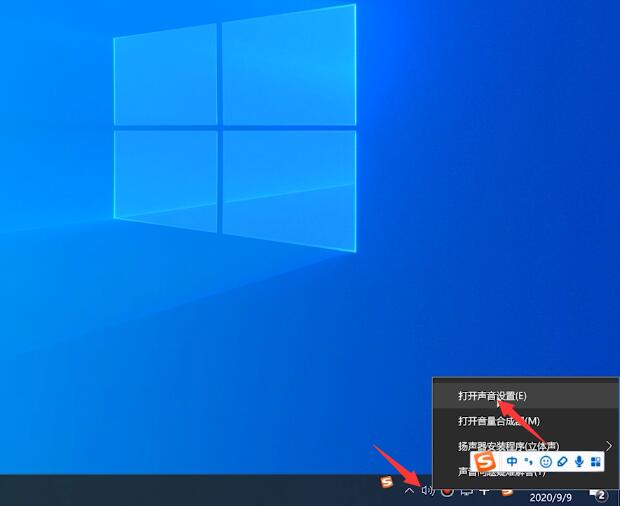Click the red record icon in the tray
This screenshot has height=506, width=620.
click(x=447, y=491)
